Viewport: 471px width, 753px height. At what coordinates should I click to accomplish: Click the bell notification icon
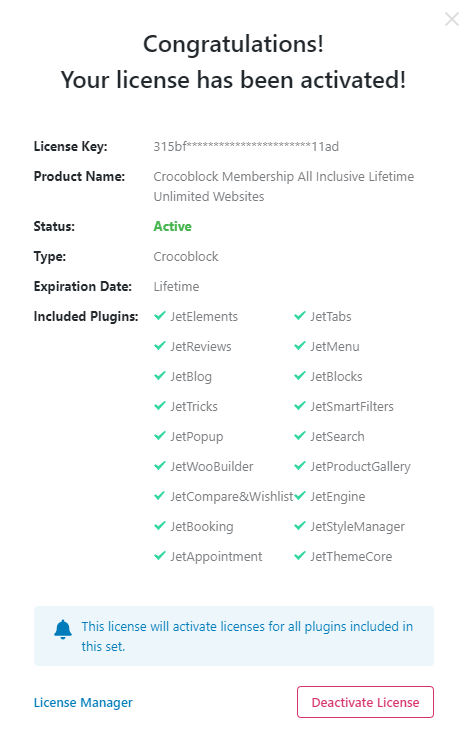63,629
